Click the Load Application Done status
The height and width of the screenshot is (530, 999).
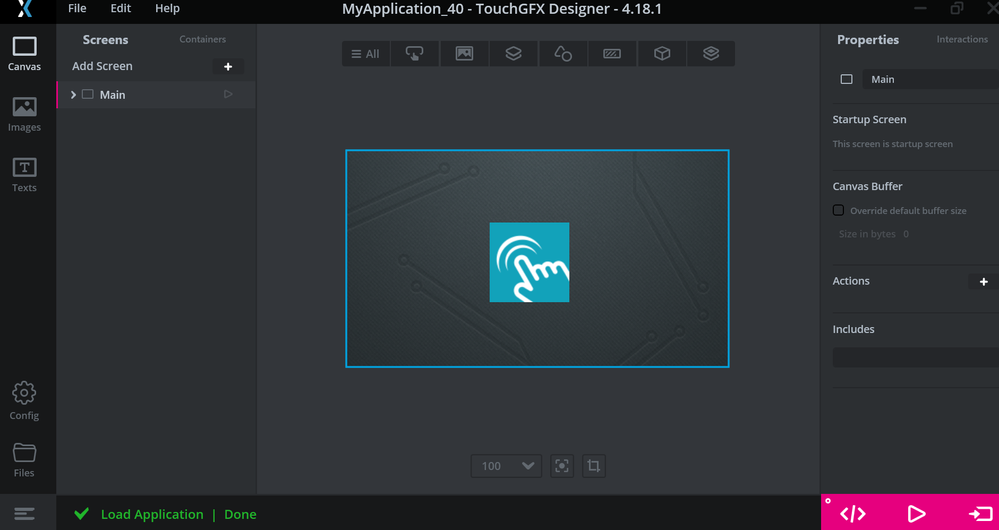coord(178,514)
